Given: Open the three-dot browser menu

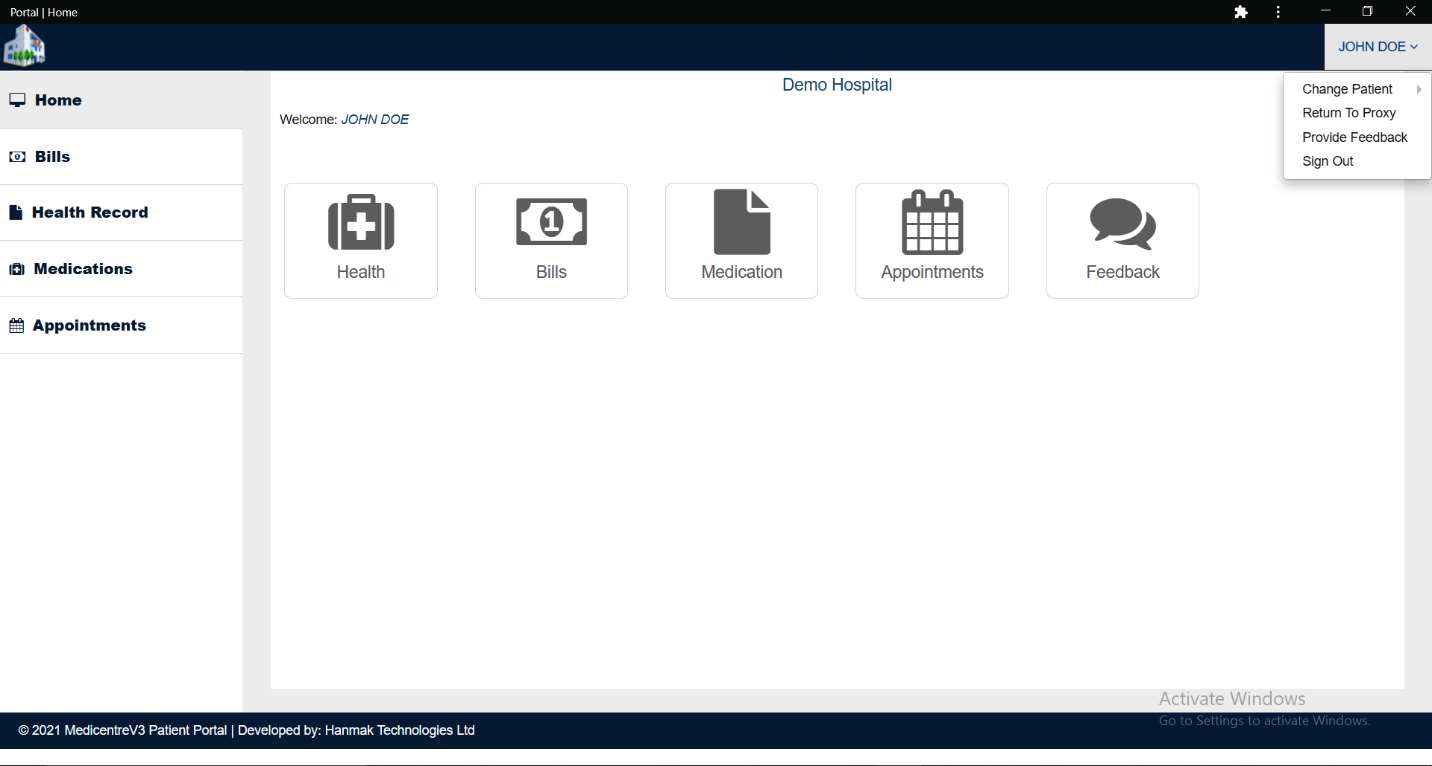Looking at the screenshot, I should pyautogui.click(x=1278, y=12).
